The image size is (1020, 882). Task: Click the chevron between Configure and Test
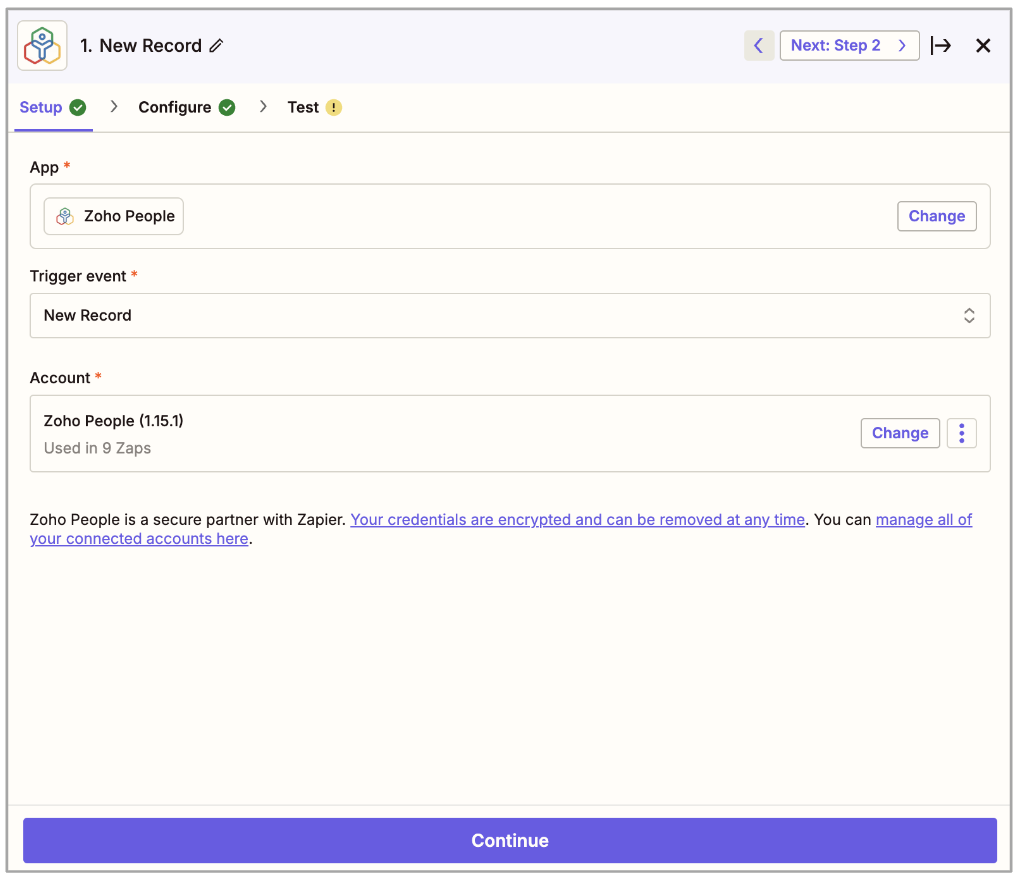[x=263, y=106]
